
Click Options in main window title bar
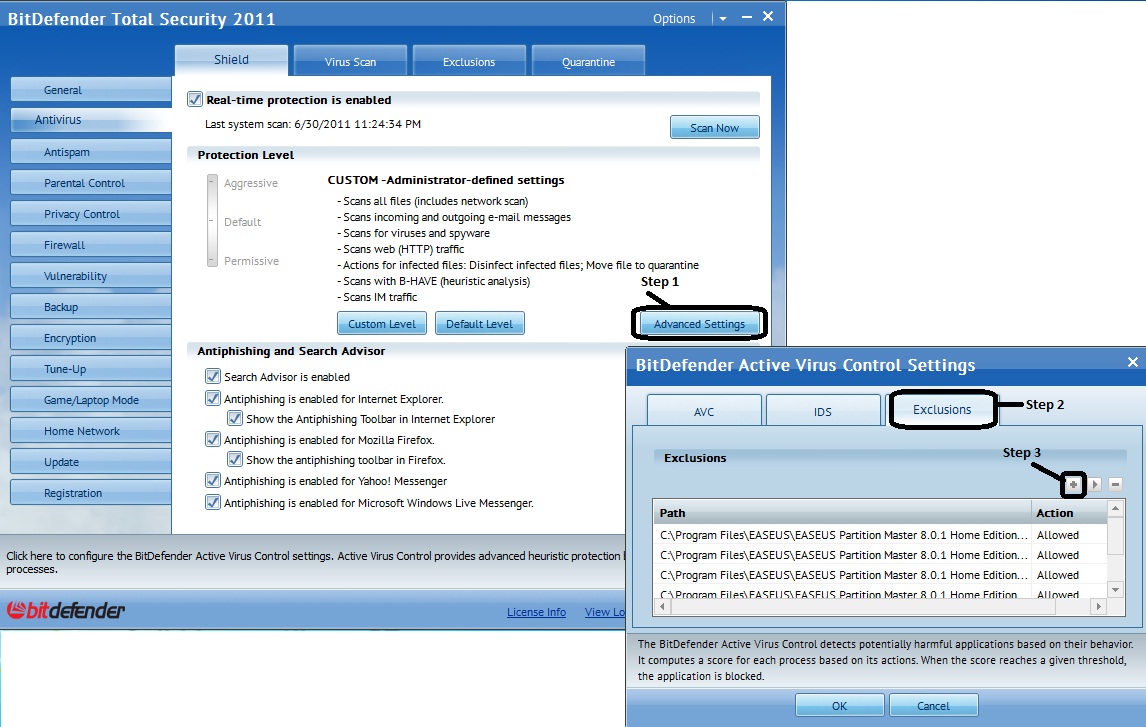674,19
